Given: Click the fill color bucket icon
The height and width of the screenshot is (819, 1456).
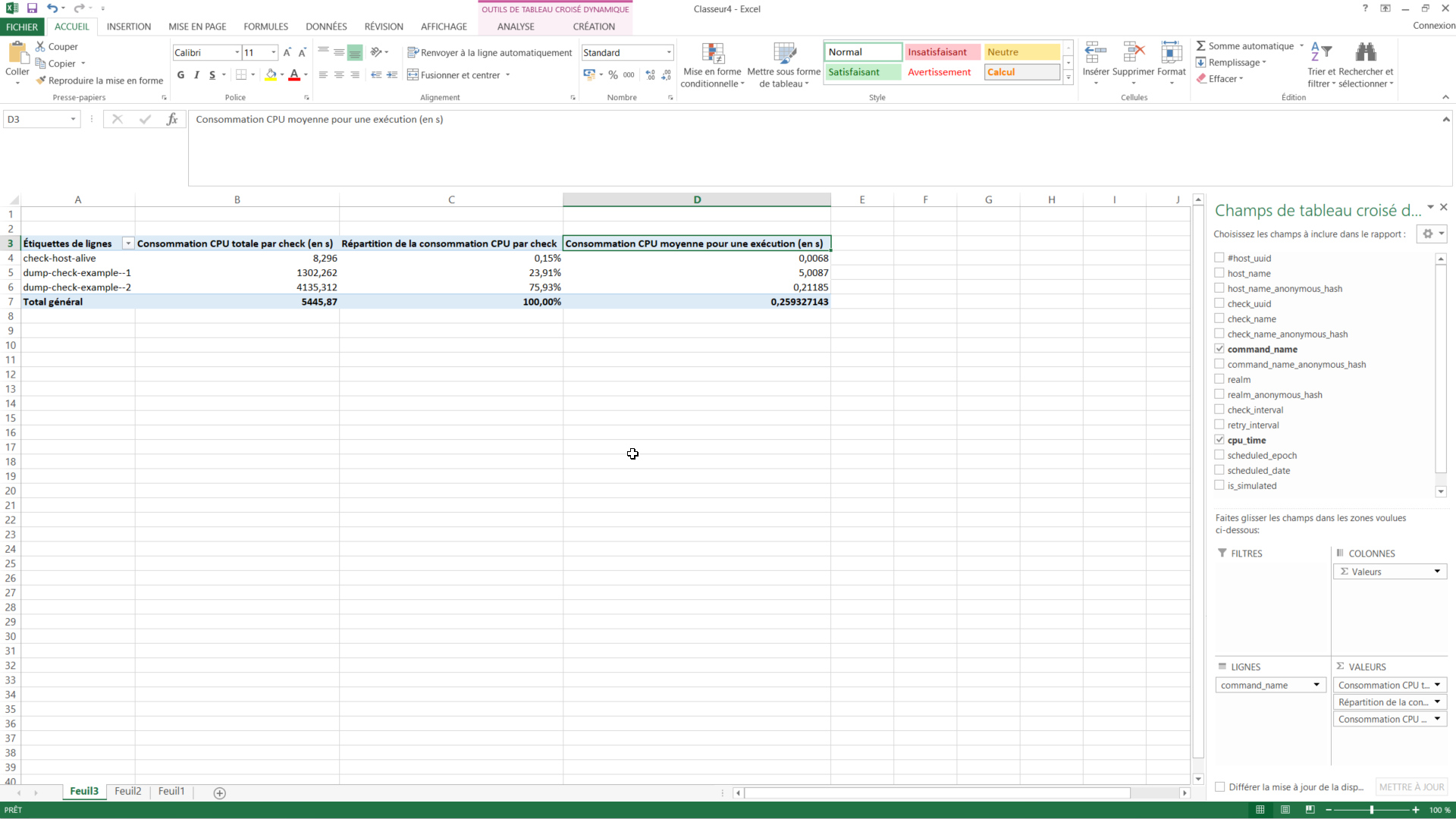Looking at the screenshot, I should tap(271, 75).
